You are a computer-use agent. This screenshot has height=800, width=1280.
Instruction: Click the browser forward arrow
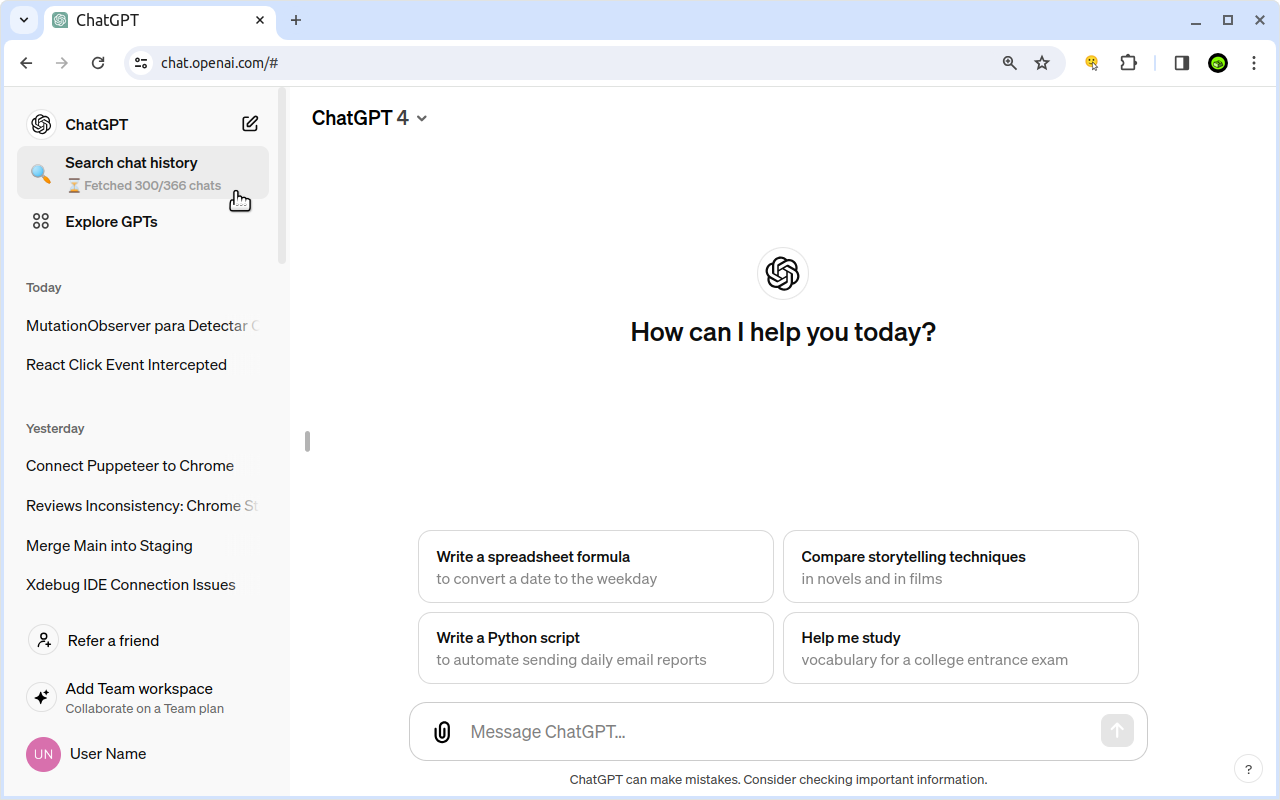(62, 63)
